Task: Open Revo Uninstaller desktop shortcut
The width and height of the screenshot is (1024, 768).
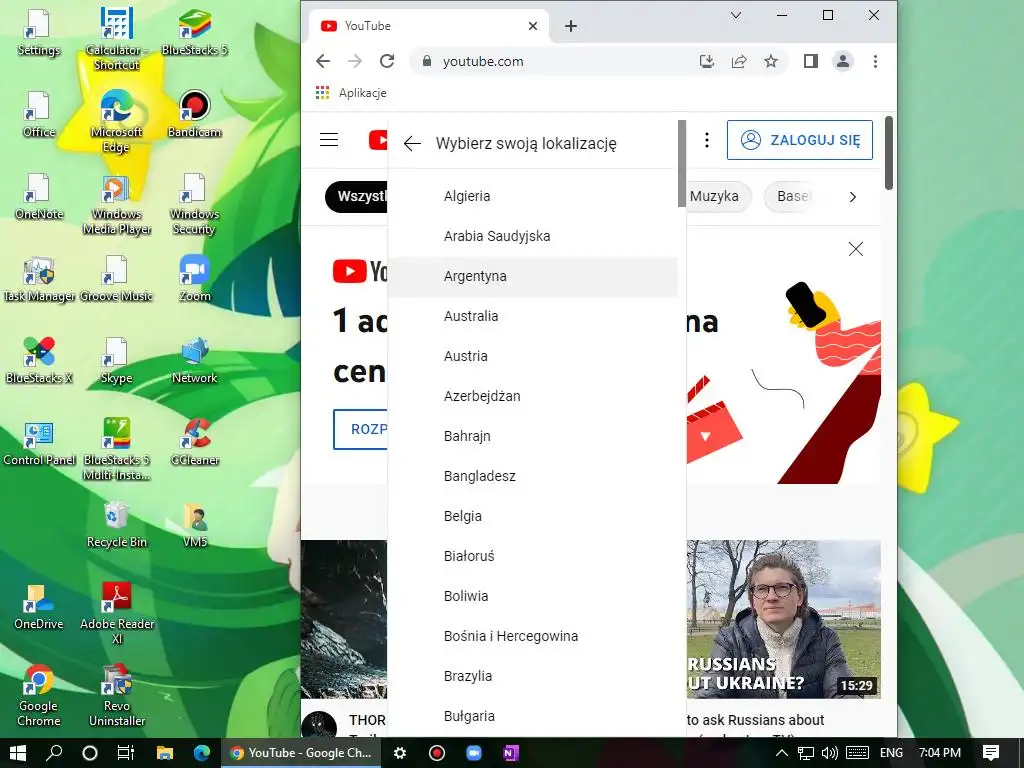Action: (117, 696)
